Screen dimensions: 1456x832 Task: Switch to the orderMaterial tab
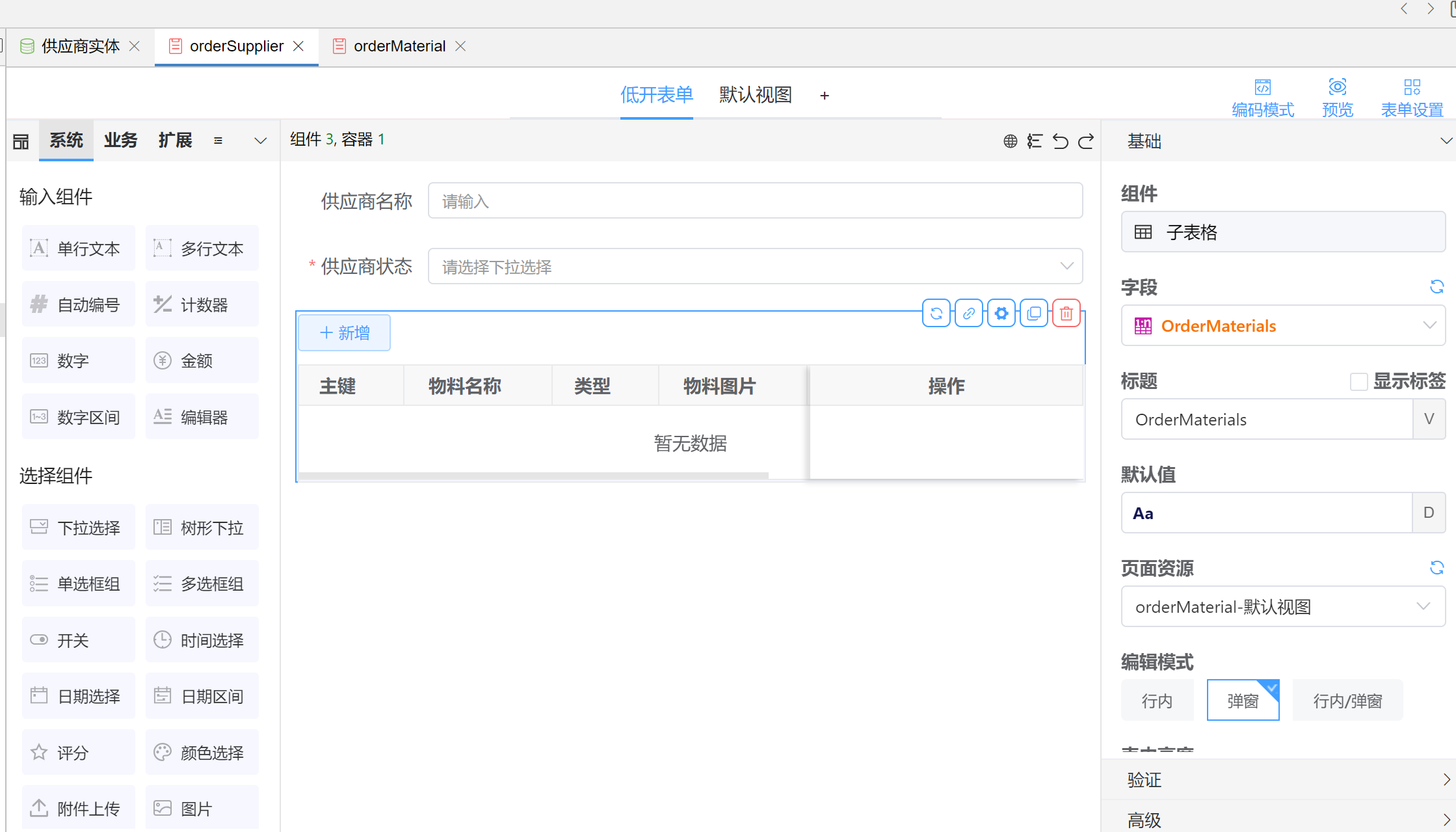coord(399,46)
